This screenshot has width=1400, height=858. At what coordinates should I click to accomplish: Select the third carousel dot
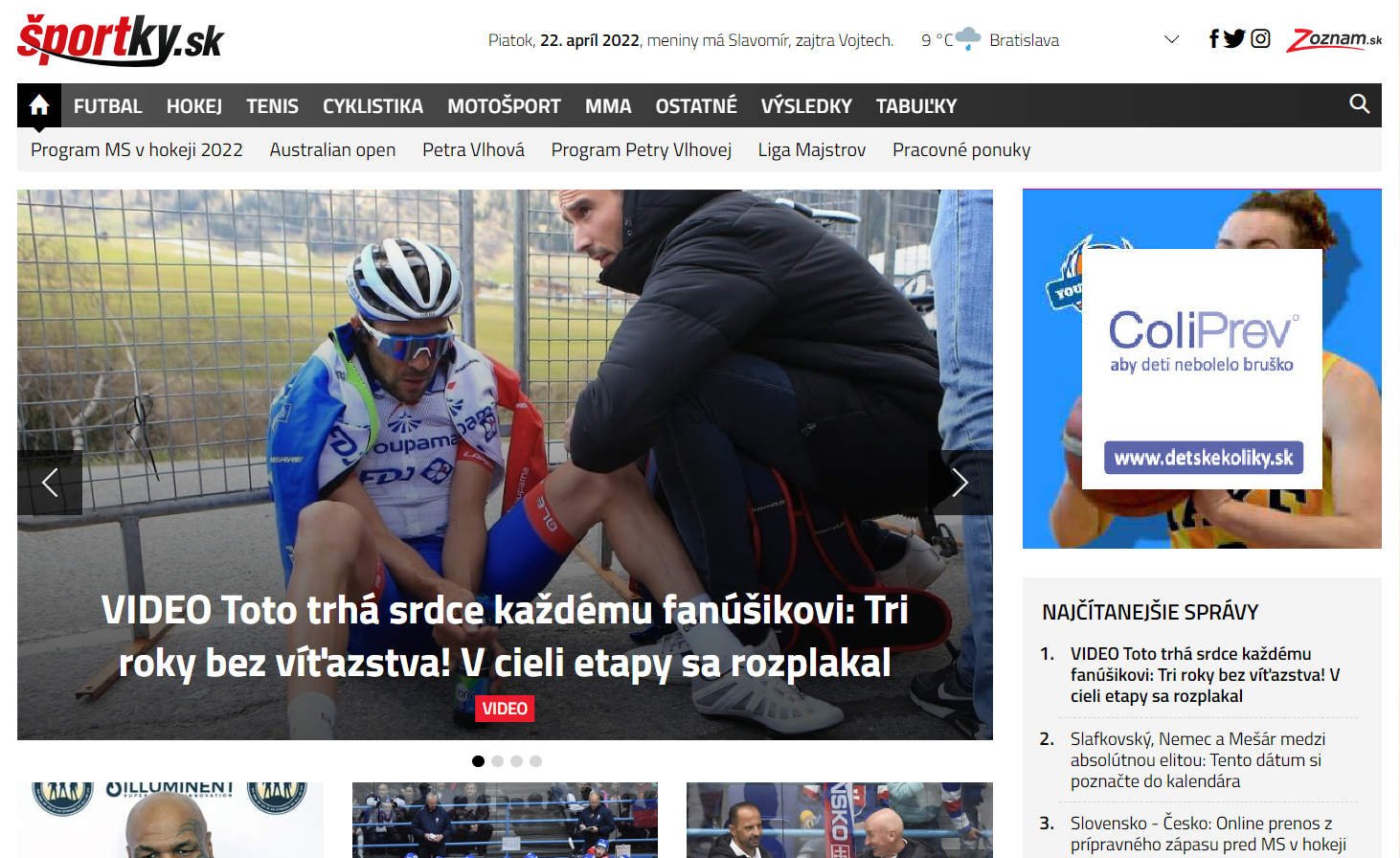click(x=516, y=761)
